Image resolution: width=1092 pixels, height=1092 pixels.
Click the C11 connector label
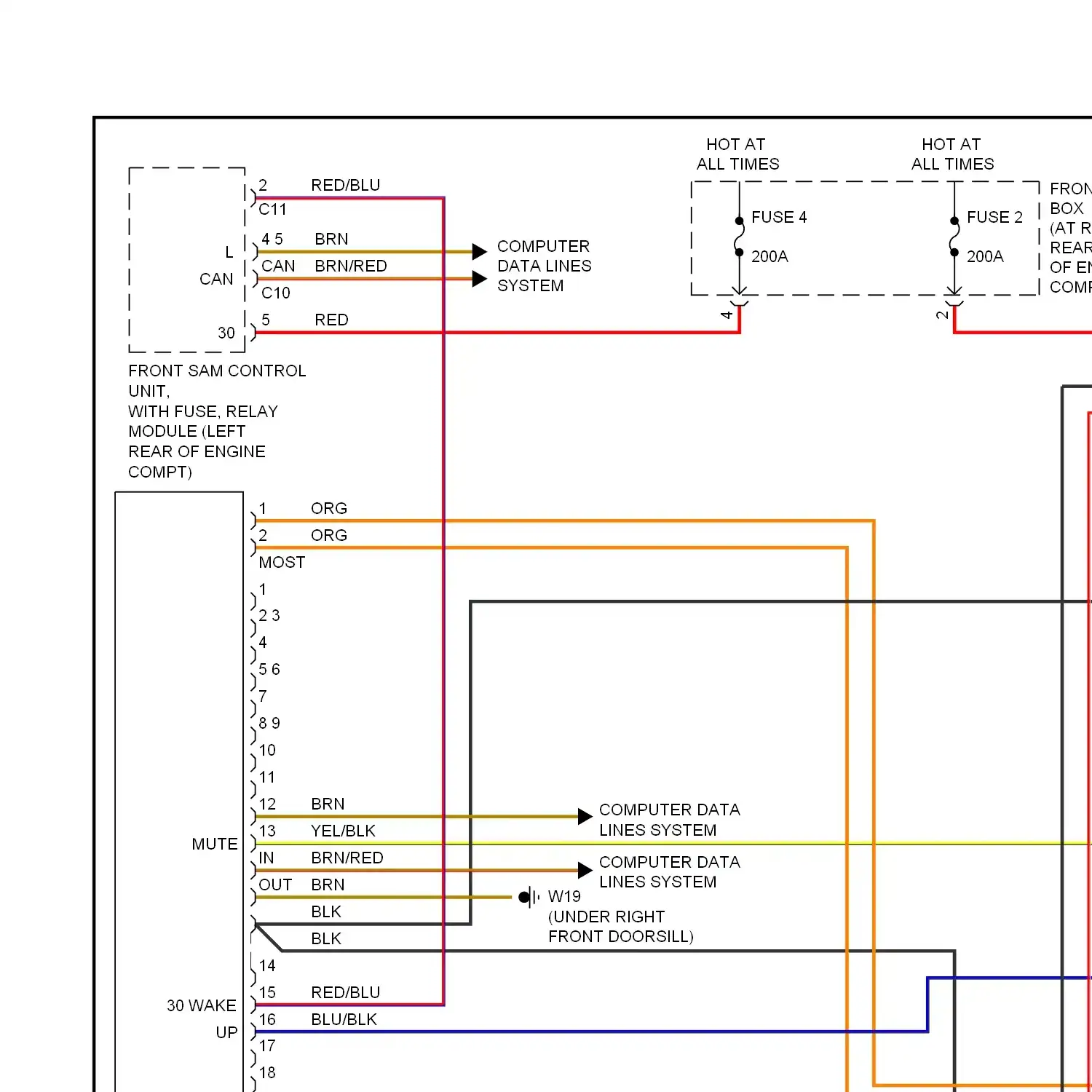click(x=273, y=210)
